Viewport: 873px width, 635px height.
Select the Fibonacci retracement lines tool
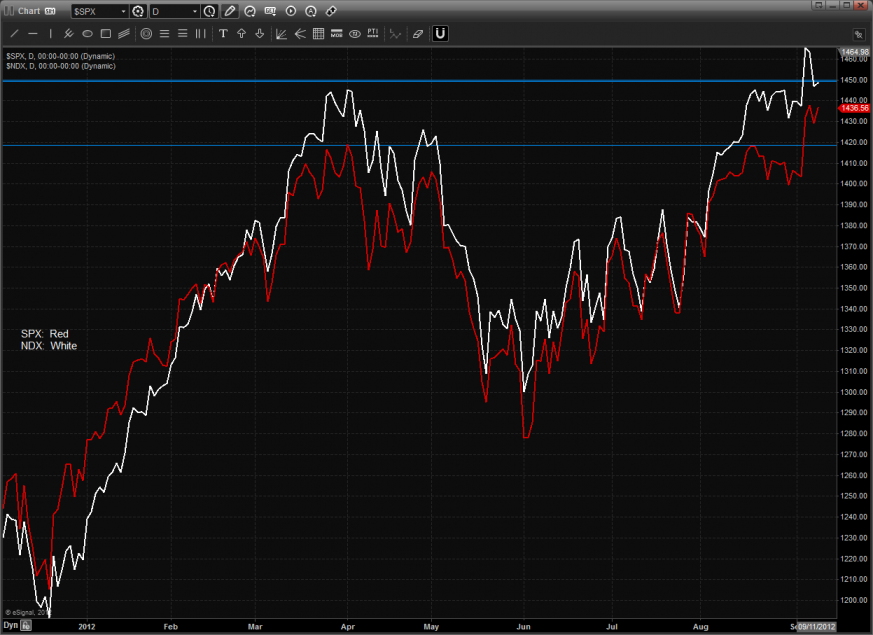164,34
